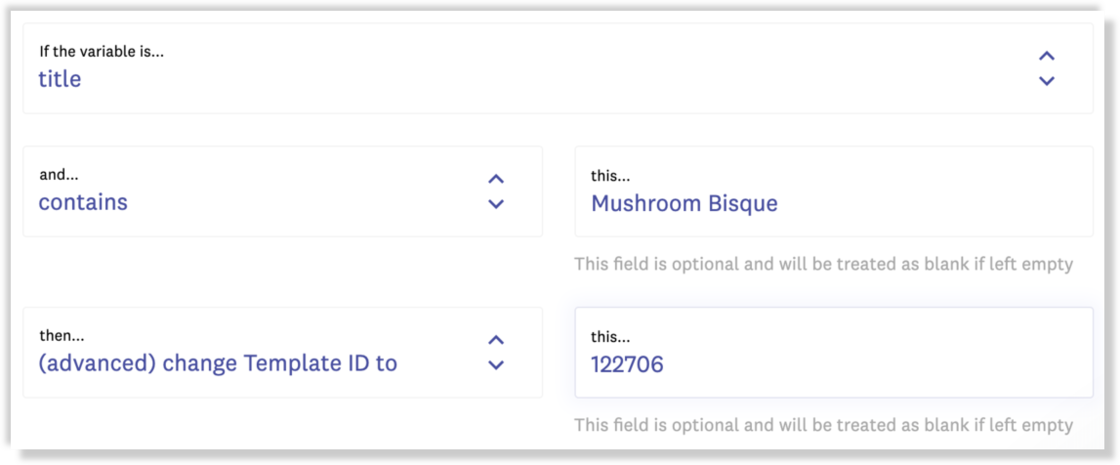Click the down chevron in the variable selector
1120x465 pixels.
(1046, 81)
